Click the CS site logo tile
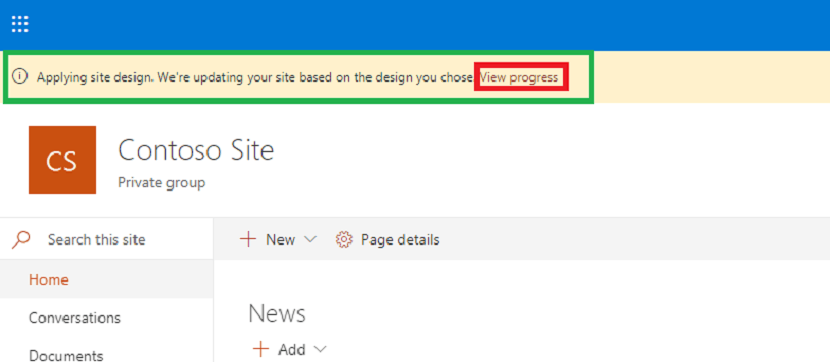The width and height of the screenshot is (831, 363). click(63, 160)
